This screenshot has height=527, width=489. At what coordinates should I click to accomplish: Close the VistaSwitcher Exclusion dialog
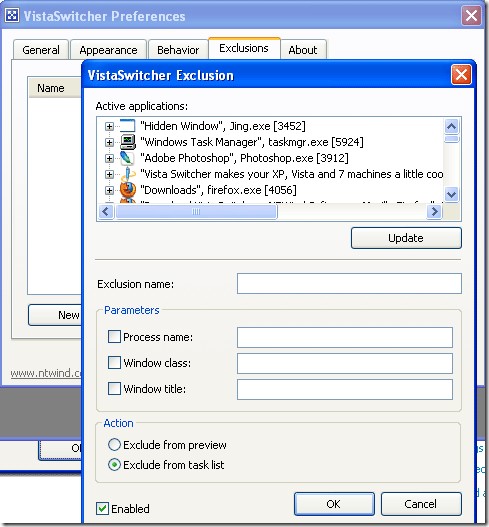pyautogui.click(x=461, y=74)
